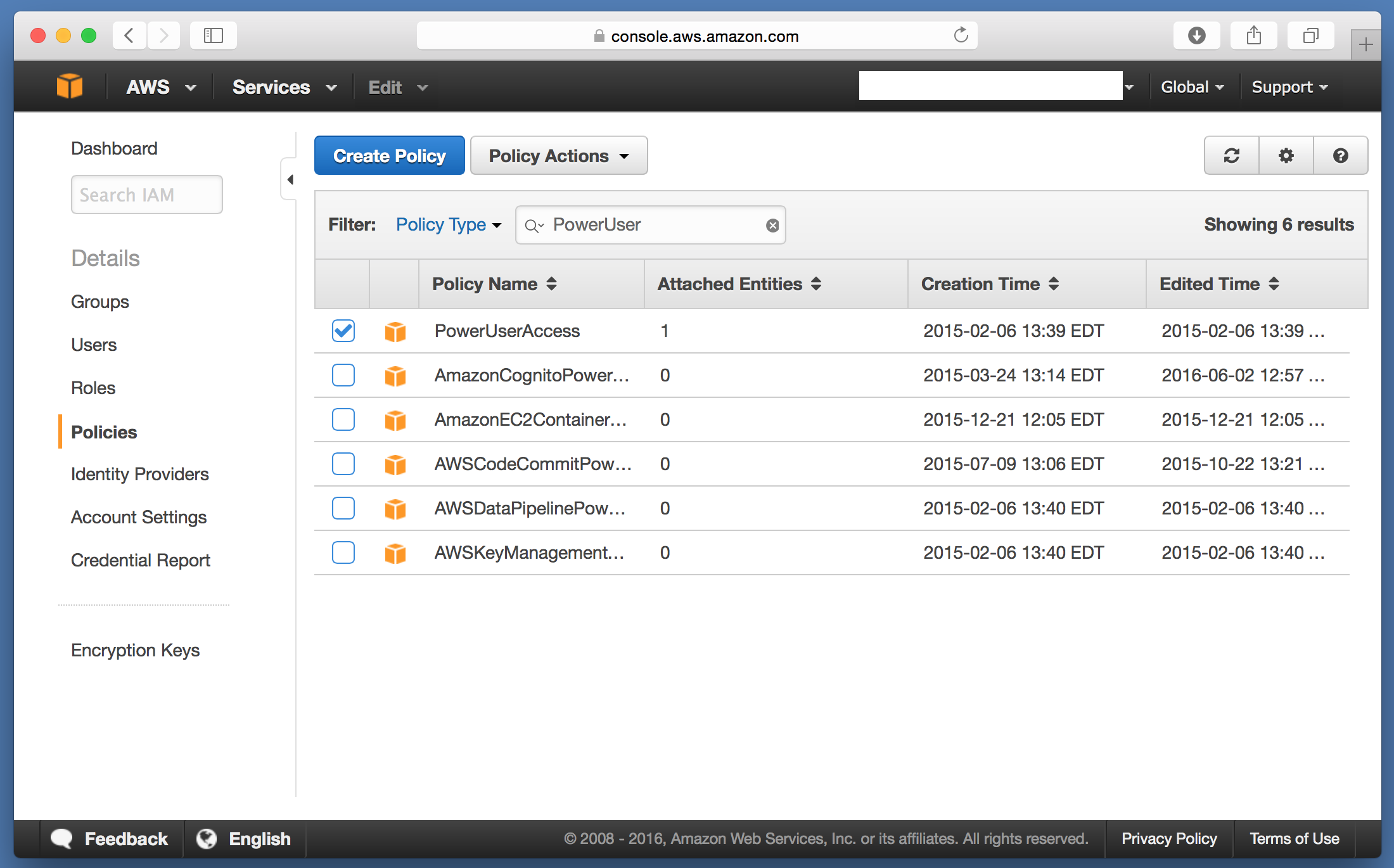The width and height of the screenshot is (1394, 868).
Task: Go to Roles in sidebar
Action: point(93,388)
